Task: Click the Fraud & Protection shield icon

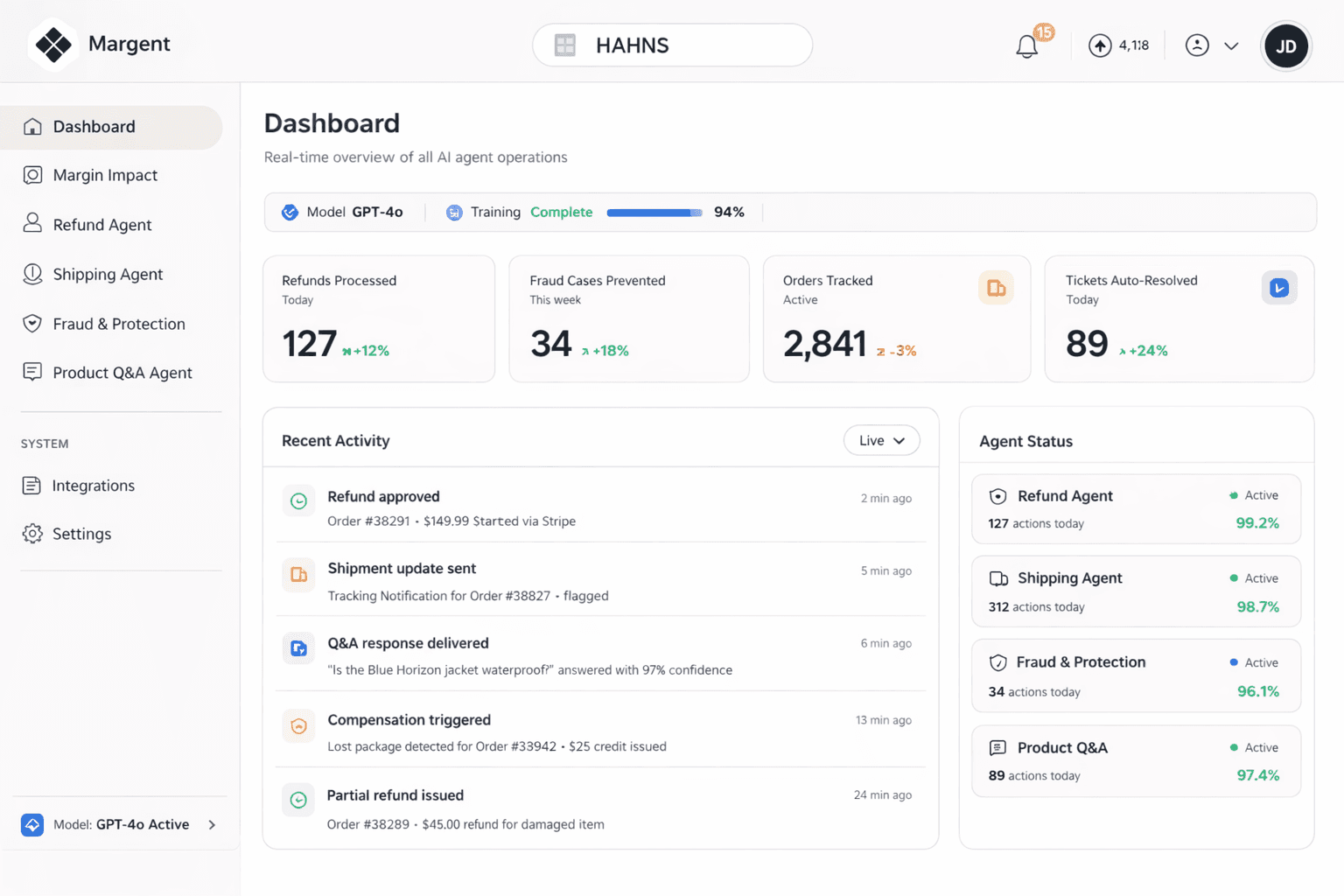Action: pyautogui.click(x=31, y=324)
